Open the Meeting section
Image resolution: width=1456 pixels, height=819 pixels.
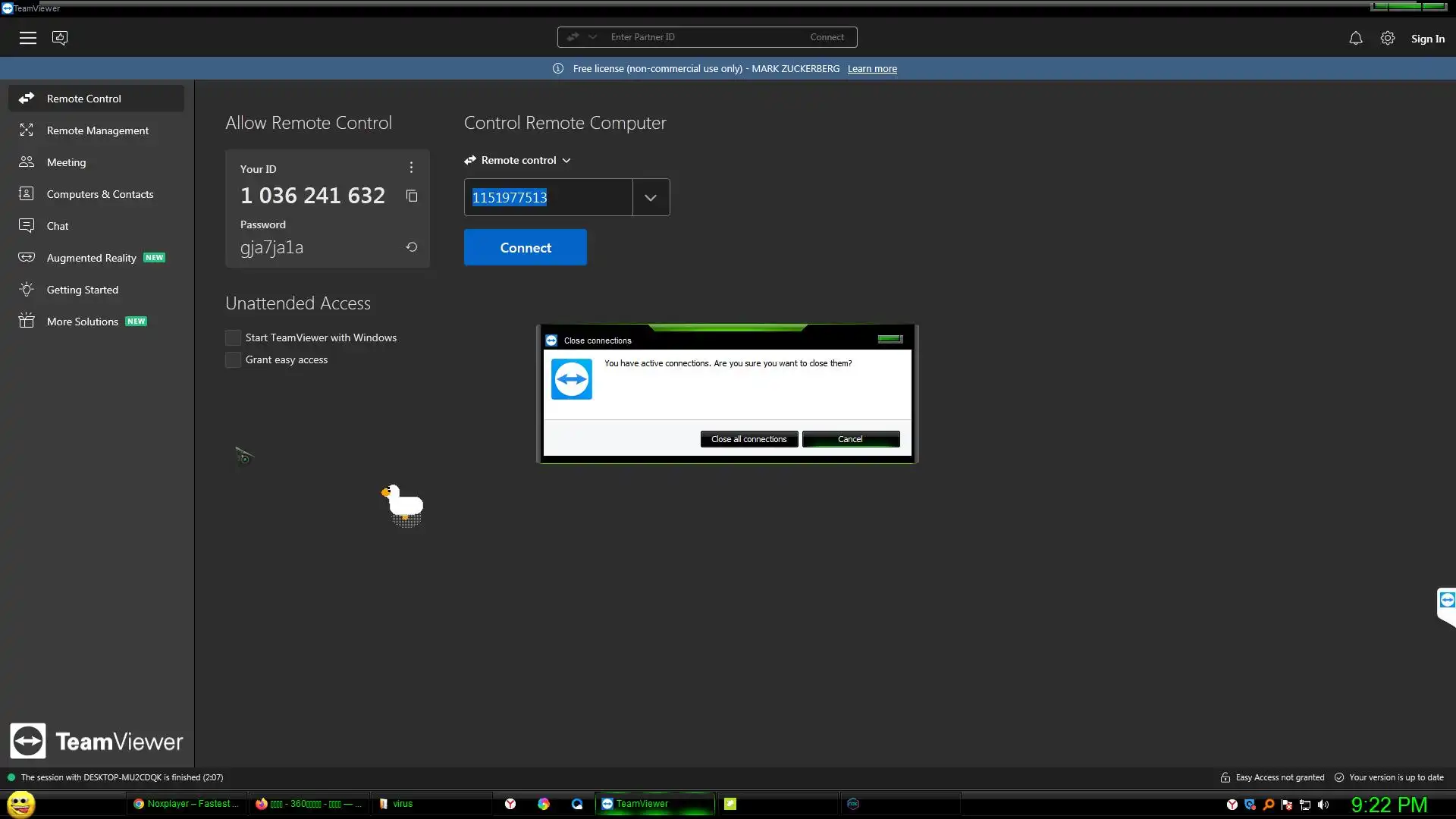[66, 162]
